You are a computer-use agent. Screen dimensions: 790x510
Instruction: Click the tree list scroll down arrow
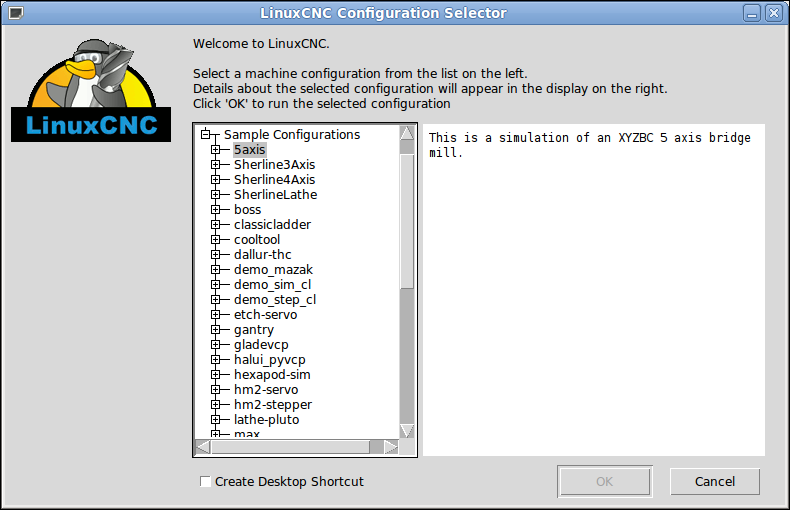(407, 431)
